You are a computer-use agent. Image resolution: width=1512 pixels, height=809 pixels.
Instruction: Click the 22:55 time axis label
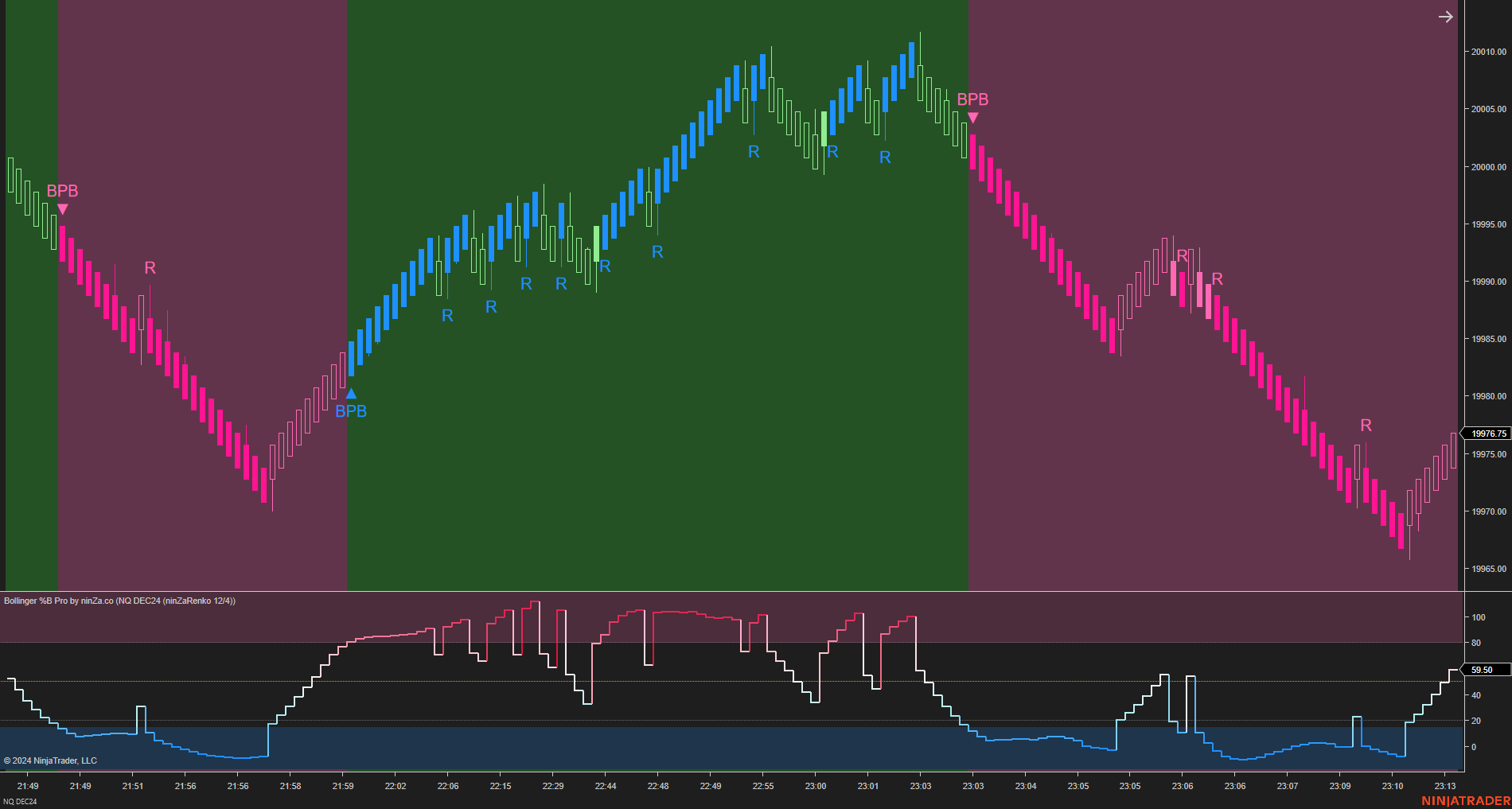coord(763,786)
